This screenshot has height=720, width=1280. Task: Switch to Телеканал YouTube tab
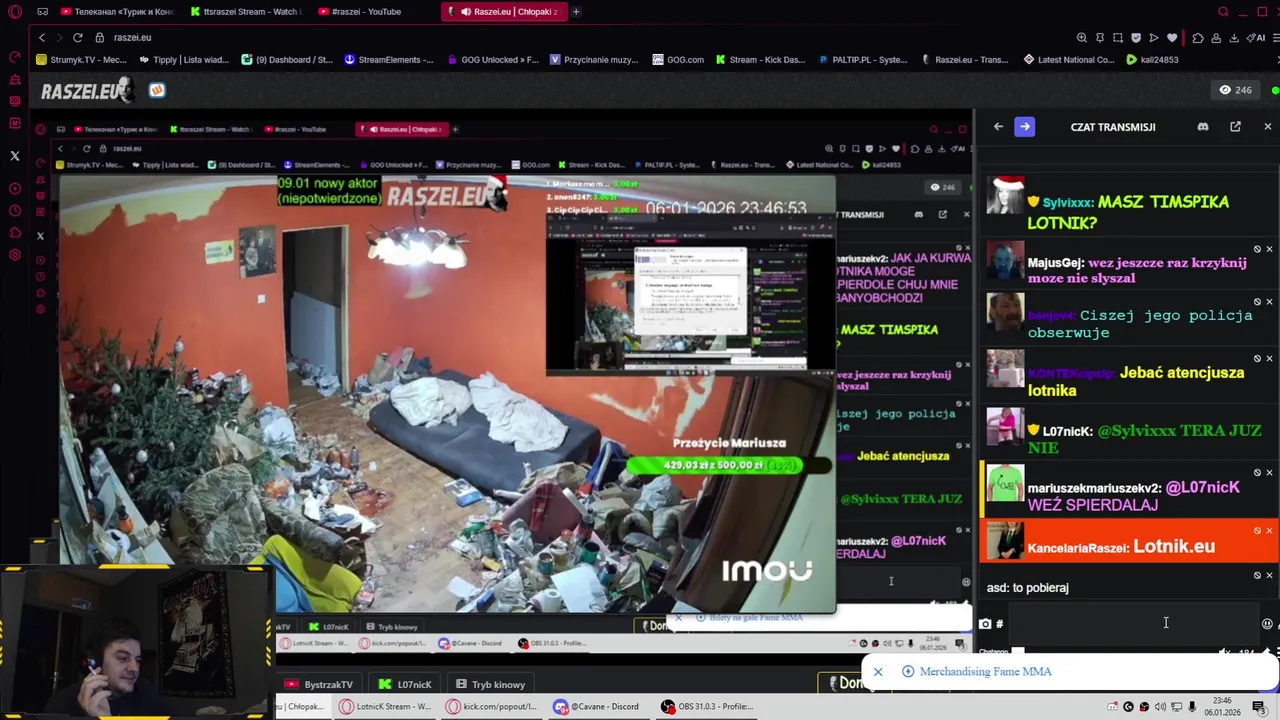[x=118, y=12]
